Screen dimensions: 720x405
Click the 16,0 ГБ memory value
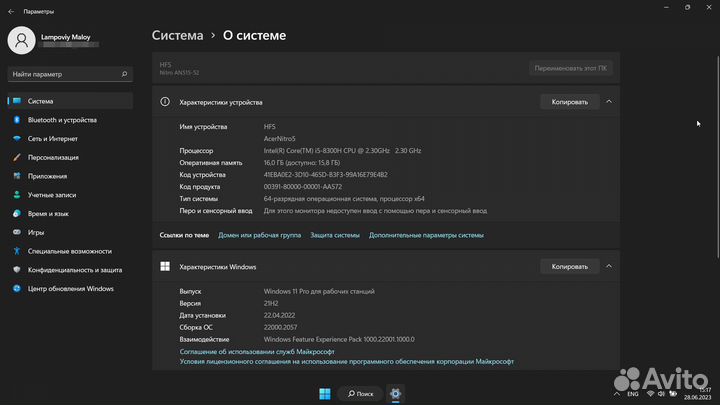(302, 163)
